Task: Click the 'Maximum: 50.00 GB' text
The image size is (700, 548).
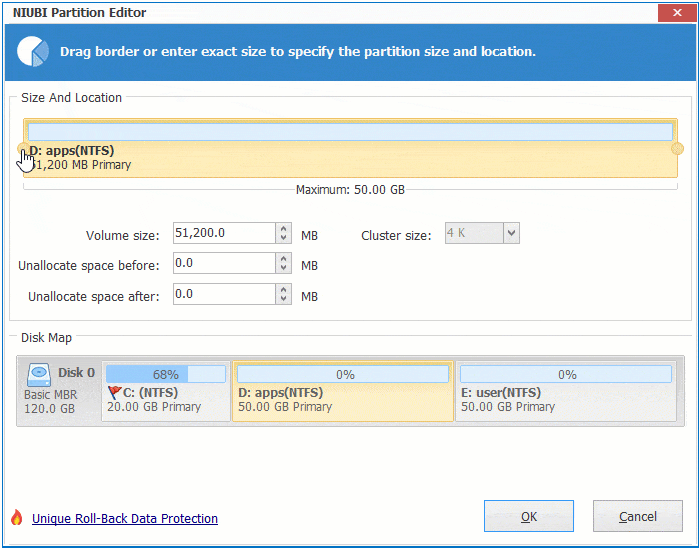Action: point(350,190)
